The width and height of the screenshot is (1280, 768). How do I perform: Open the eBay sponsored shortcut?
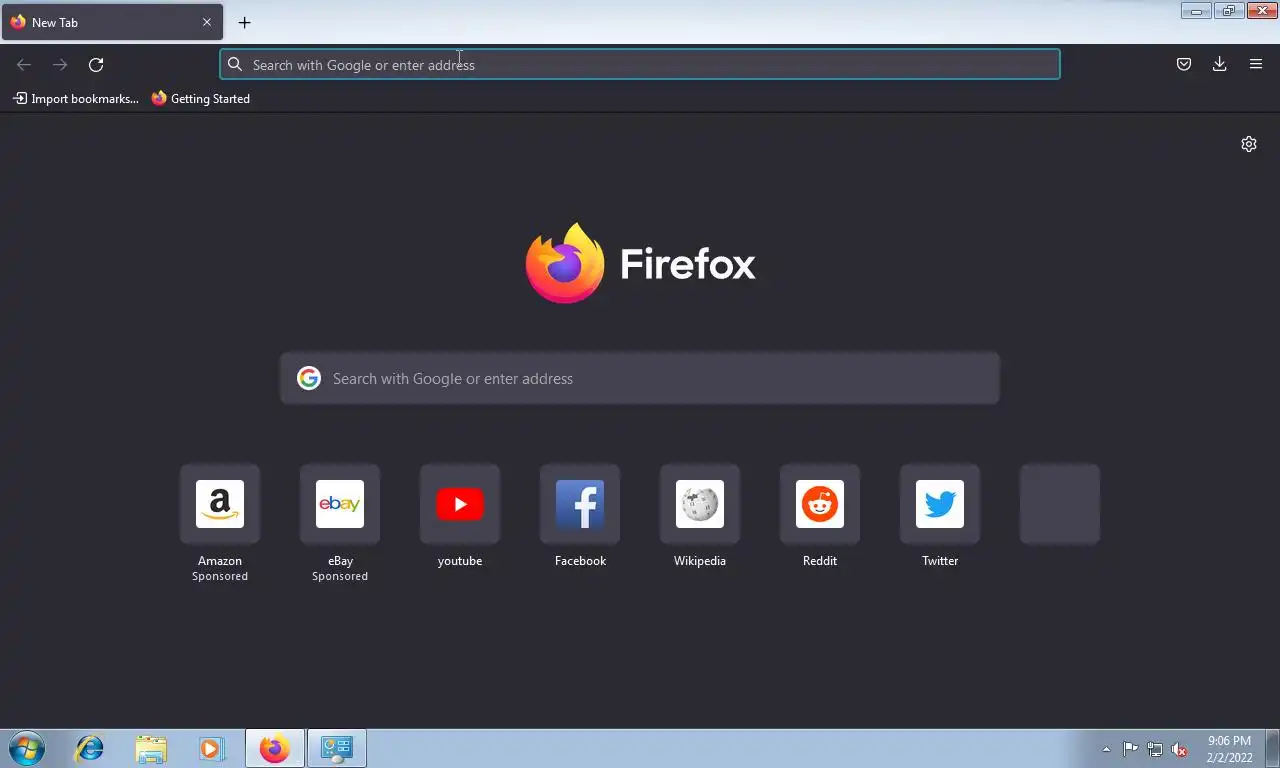340,504
